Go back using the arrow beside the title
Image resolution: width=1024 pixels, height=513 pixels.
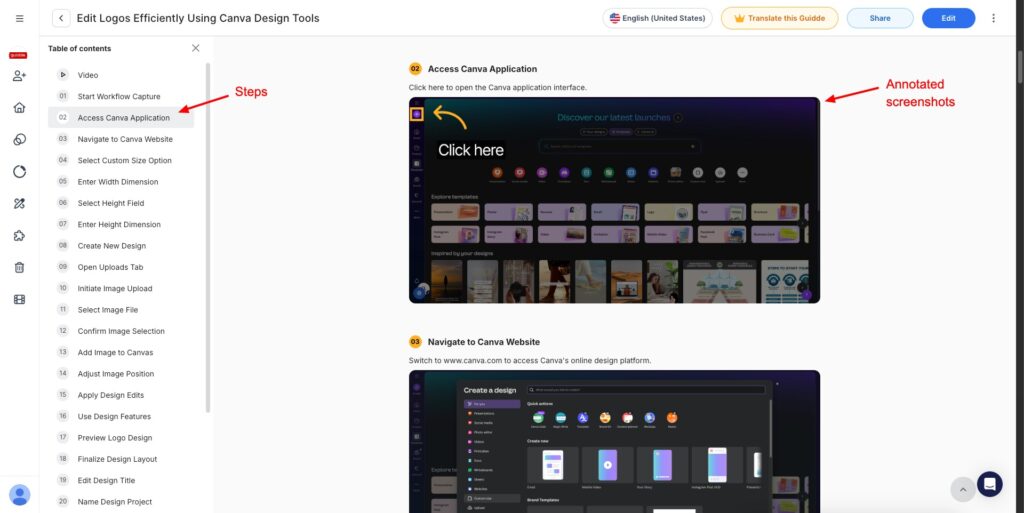pyautogui.click(x=61, y=18)
